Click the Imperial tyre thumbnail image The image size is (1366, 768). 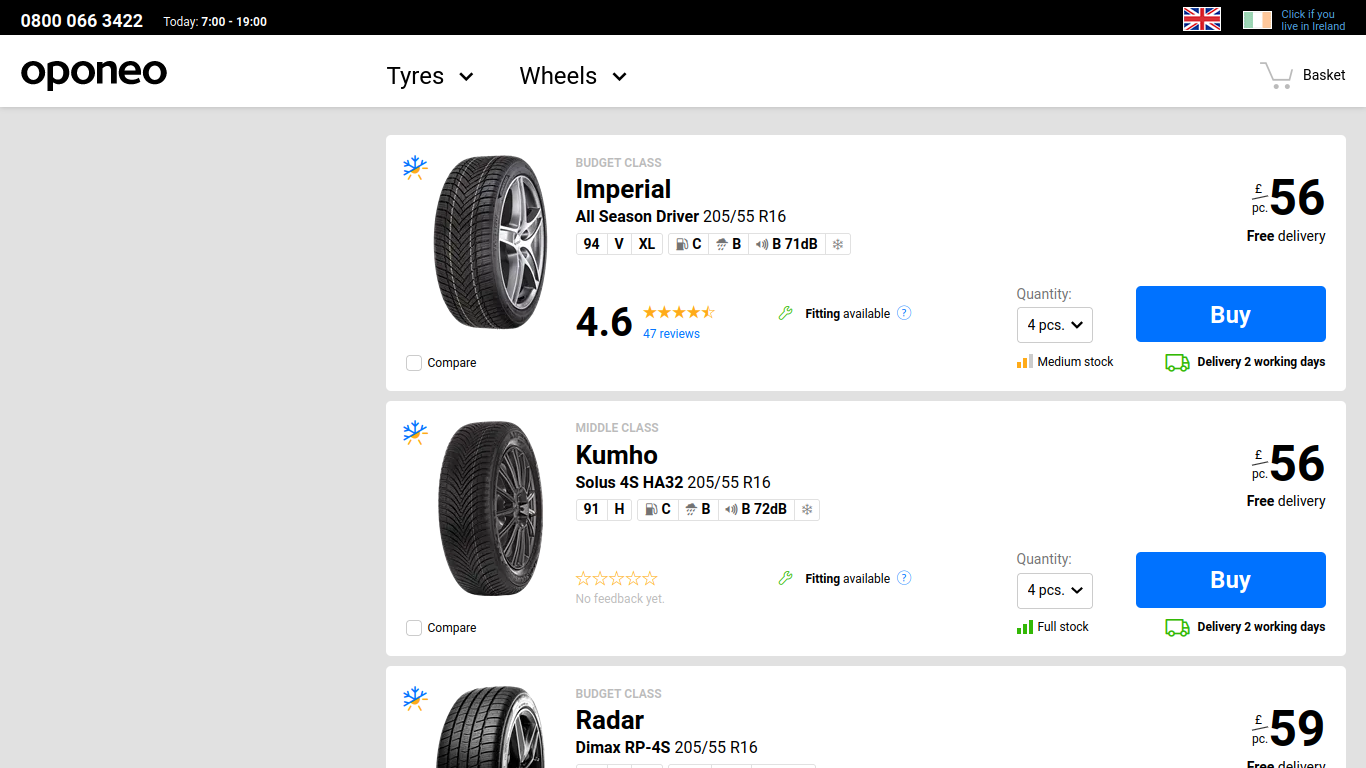tap(491, 242)
